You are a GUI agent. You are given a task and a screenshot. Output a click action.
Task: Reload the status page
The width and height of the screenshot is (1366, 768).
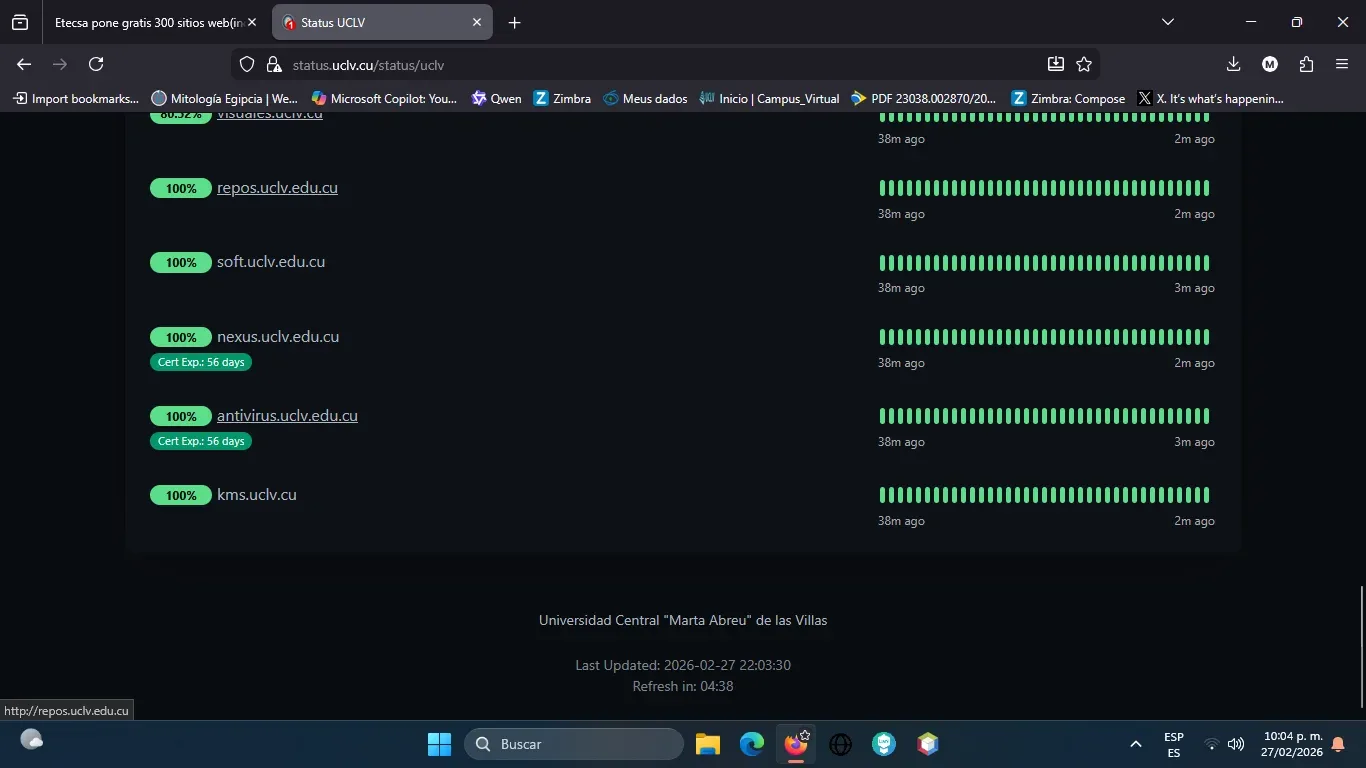click(x=96, y=64)
